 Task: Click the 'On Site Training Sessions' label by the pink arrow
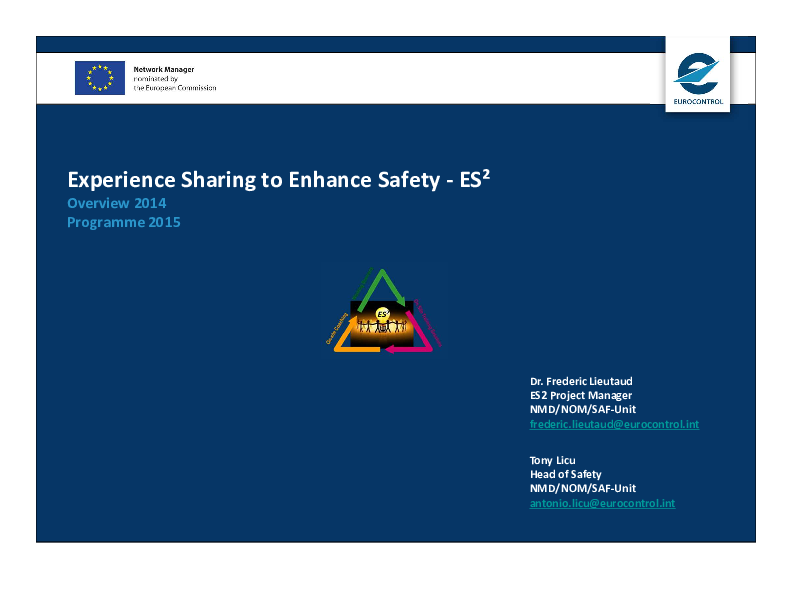point(428,322)
